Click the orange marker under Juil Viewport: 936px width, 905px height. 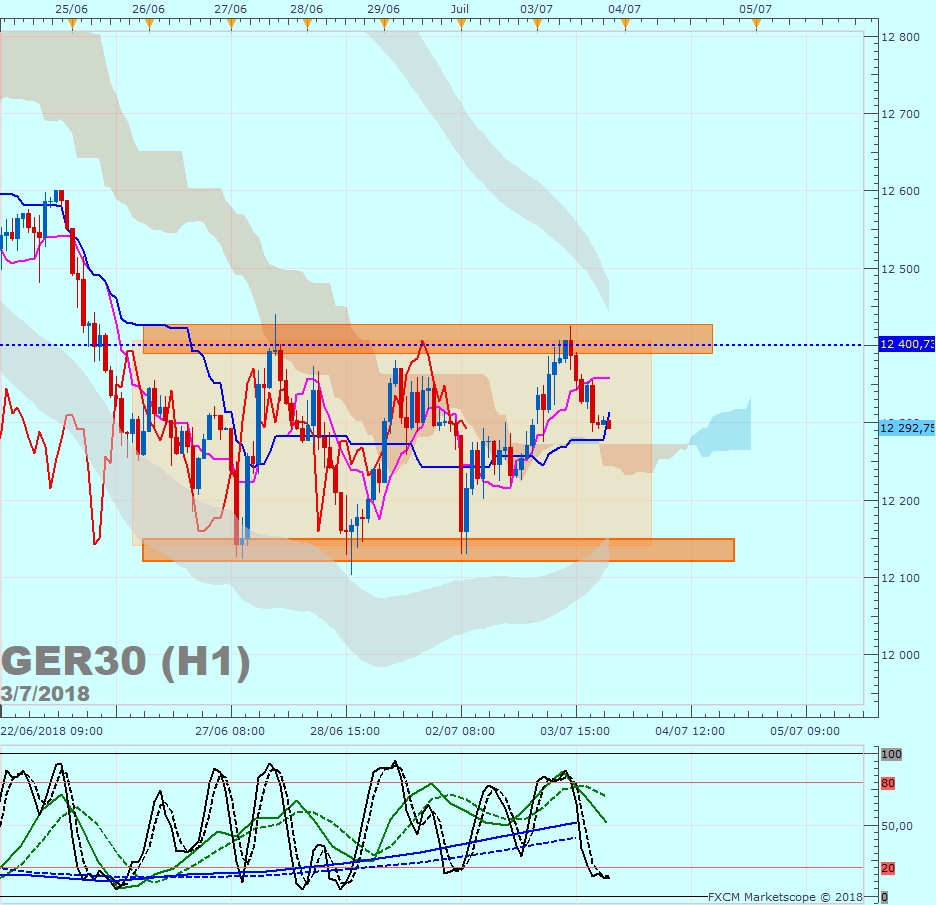tap(461, 24)
